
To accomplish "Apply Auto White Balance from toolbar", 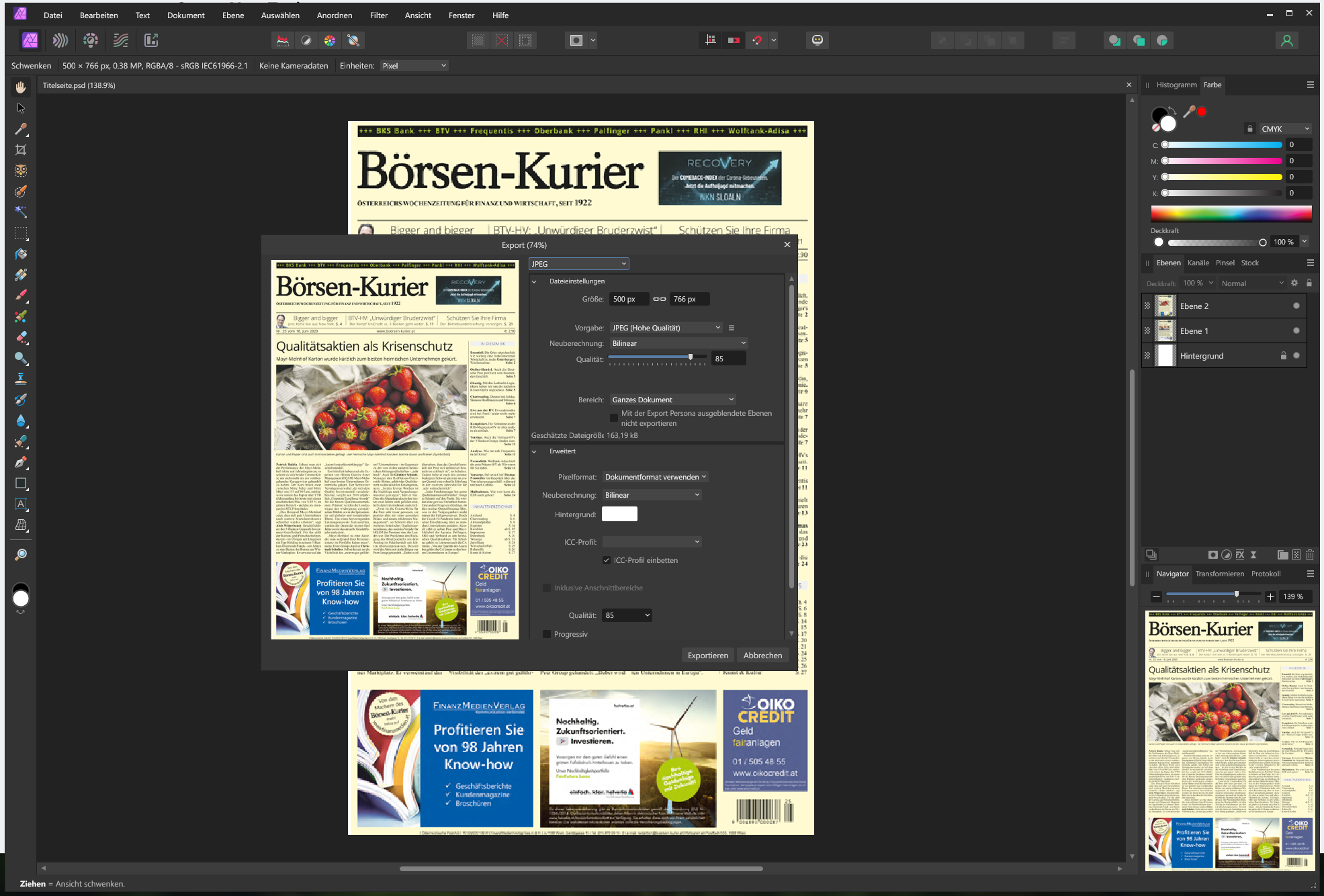I will 353,40.
